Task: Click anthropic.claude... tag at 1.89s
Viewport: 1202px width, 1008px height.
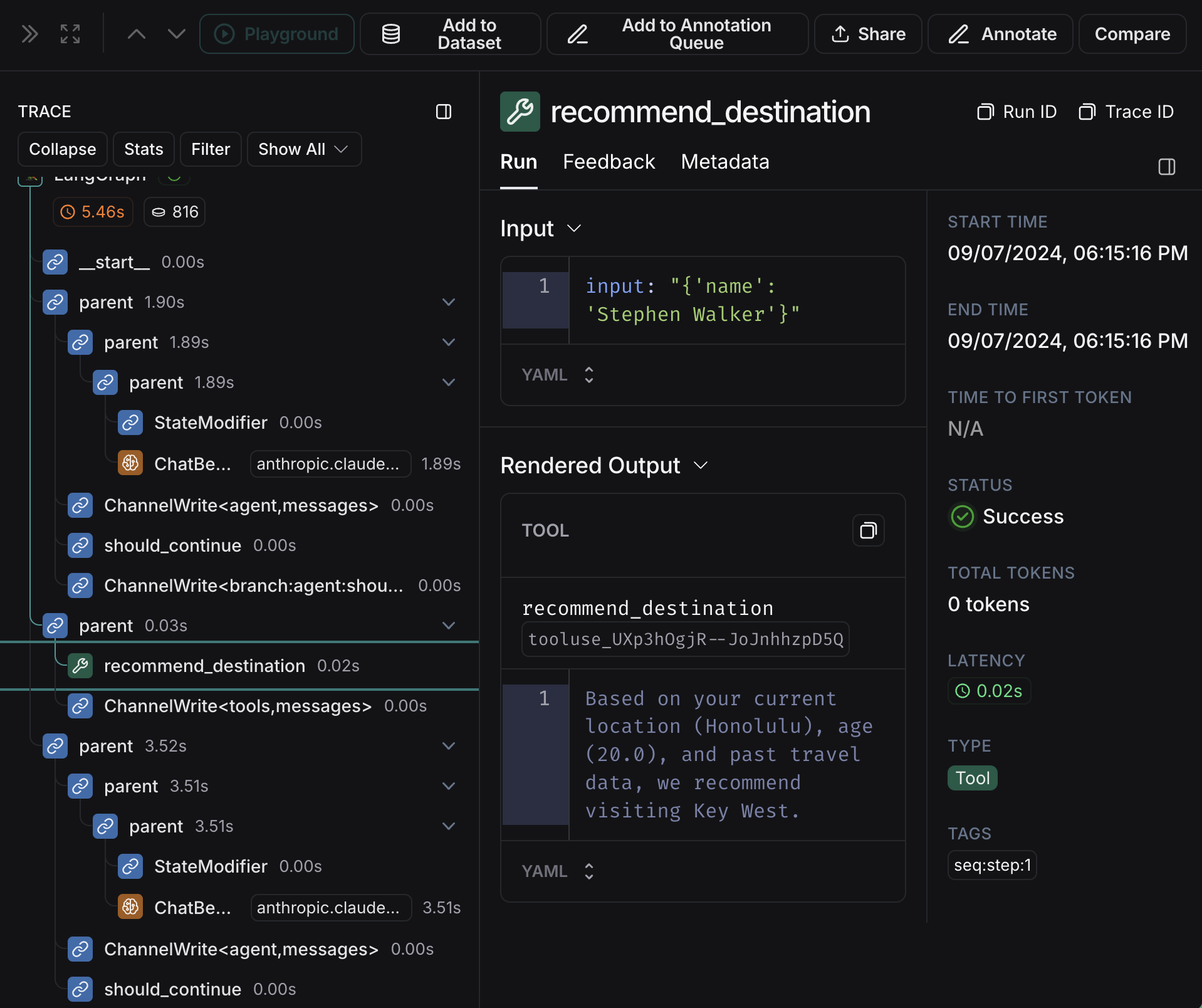Action: pos(330,464)
